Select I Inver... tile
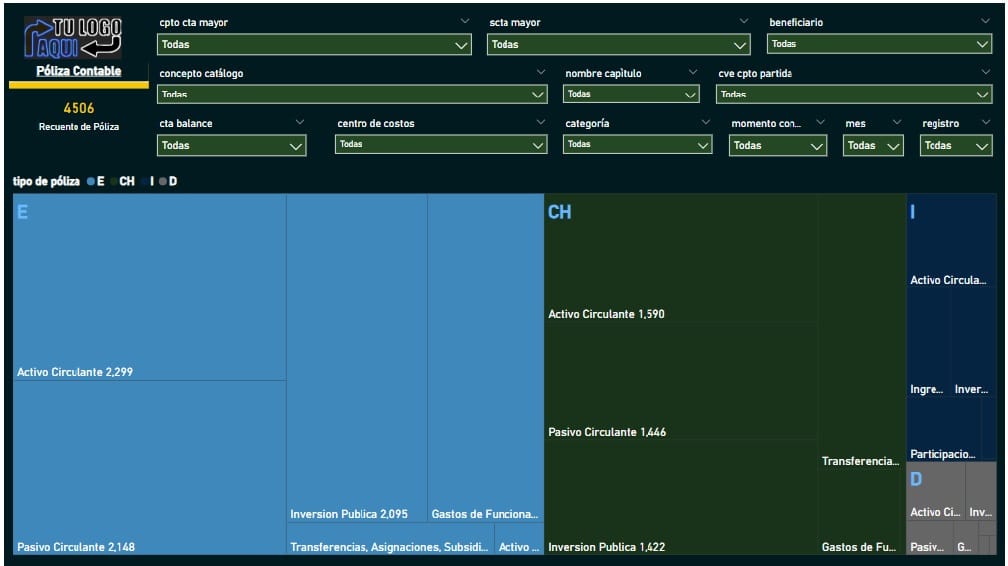This screenshot has width=1008, height=566. [x=974, y=343]
